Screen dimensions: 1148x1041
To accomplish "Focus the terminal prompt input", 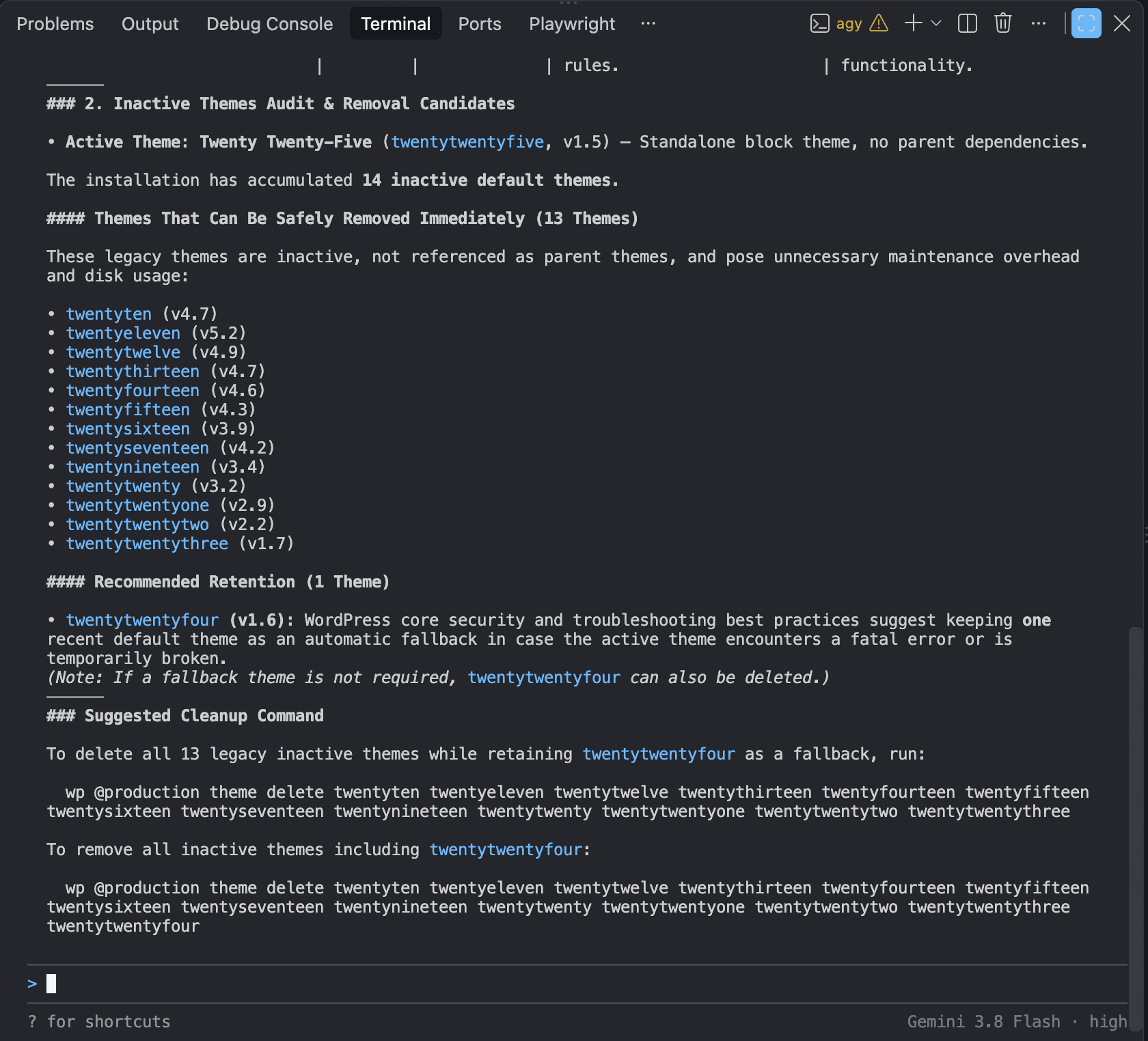I will 577,984.
